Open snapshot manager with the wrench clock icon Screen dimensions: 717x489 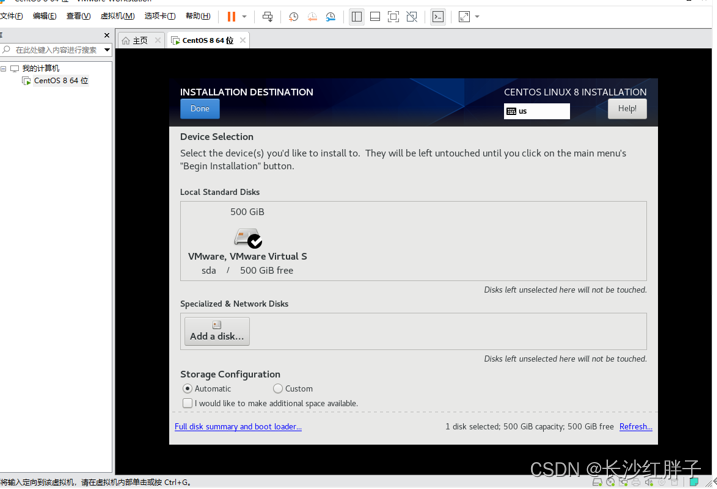pos(331,17)
